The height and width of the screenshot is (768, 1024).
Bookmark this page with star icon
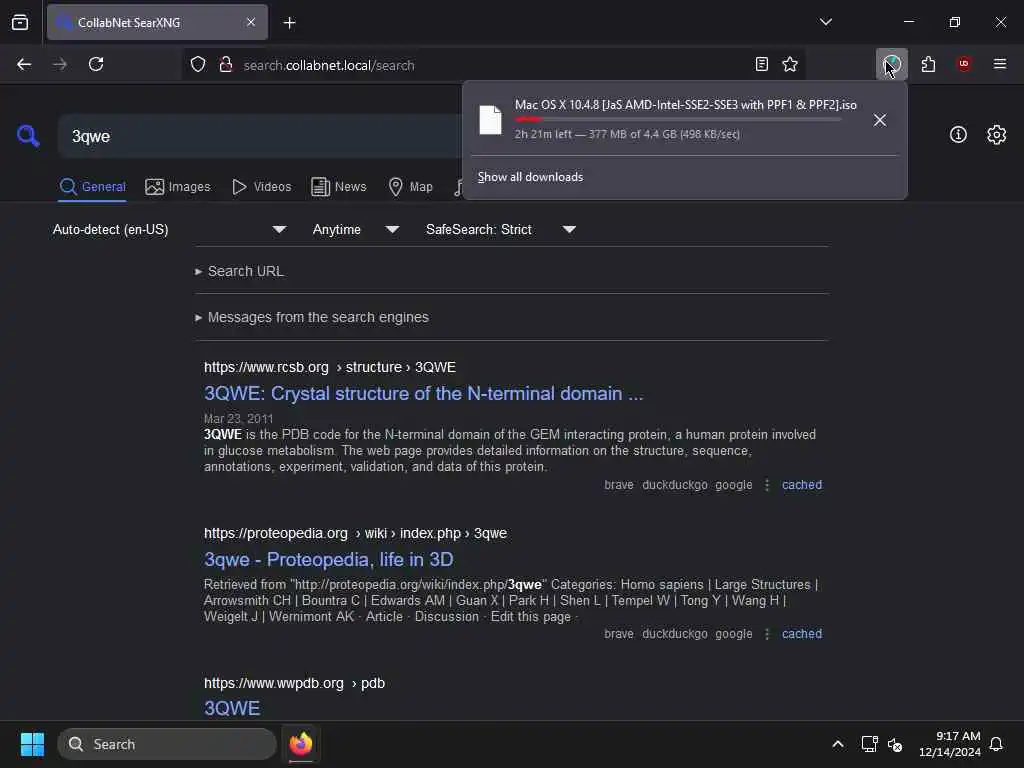[790, 64]
